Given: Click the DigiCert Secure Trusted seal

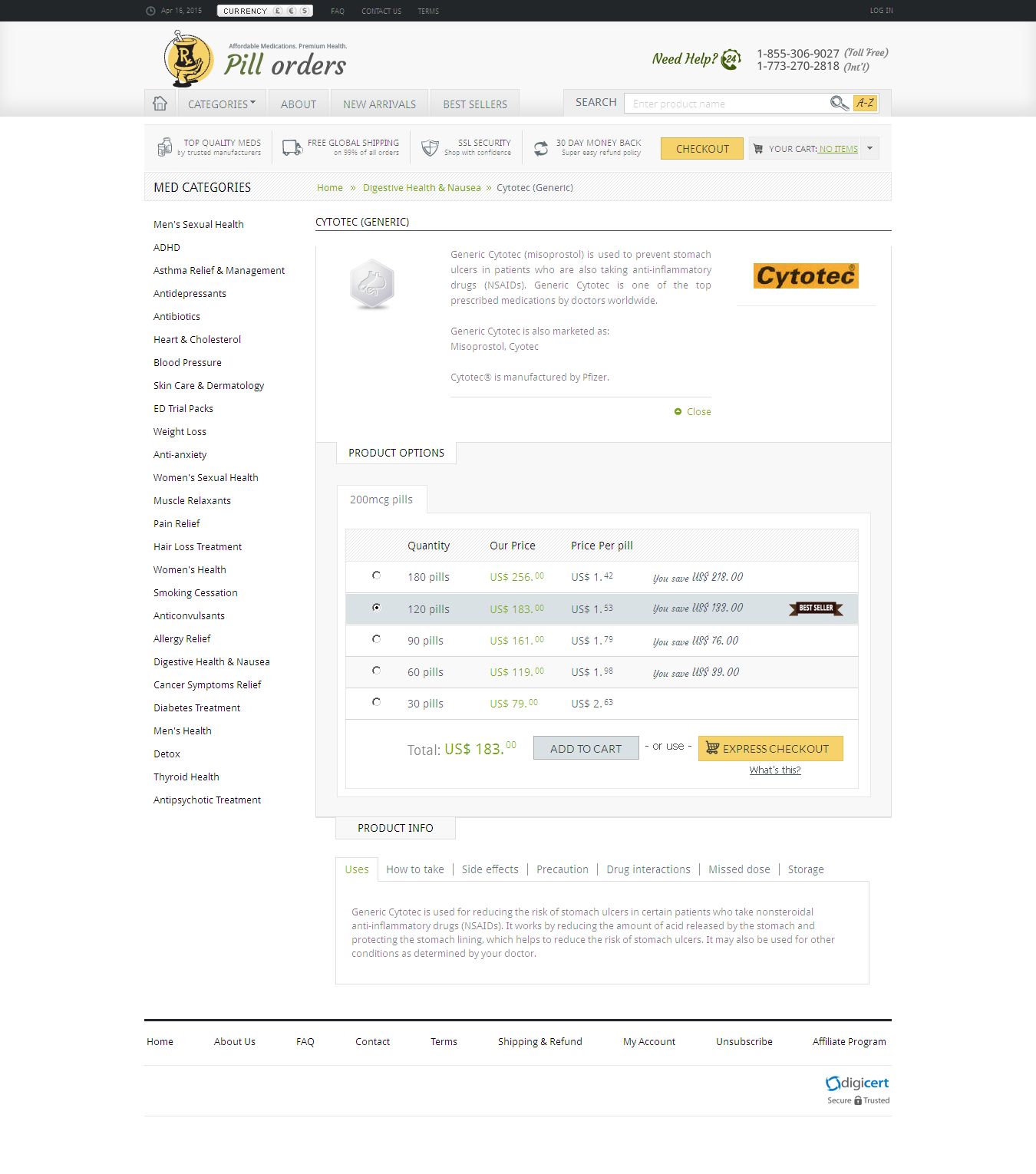Looking at the screenshot, I should click(857, 1090).
